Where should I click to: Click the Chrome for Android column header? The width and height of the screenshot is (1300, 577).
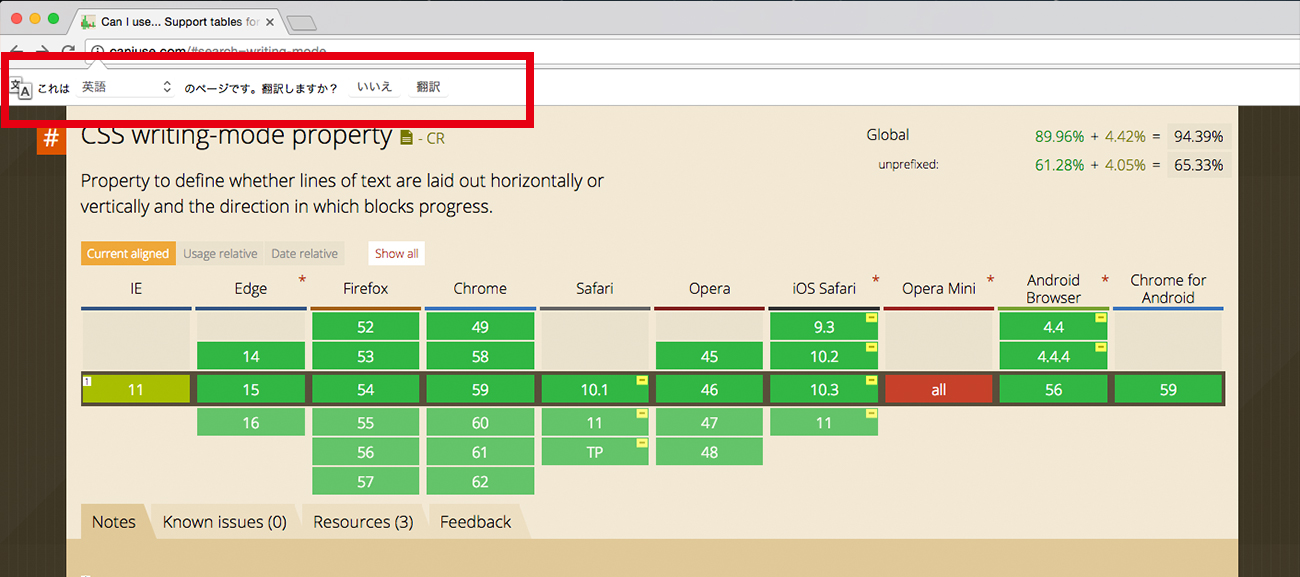1168,288
